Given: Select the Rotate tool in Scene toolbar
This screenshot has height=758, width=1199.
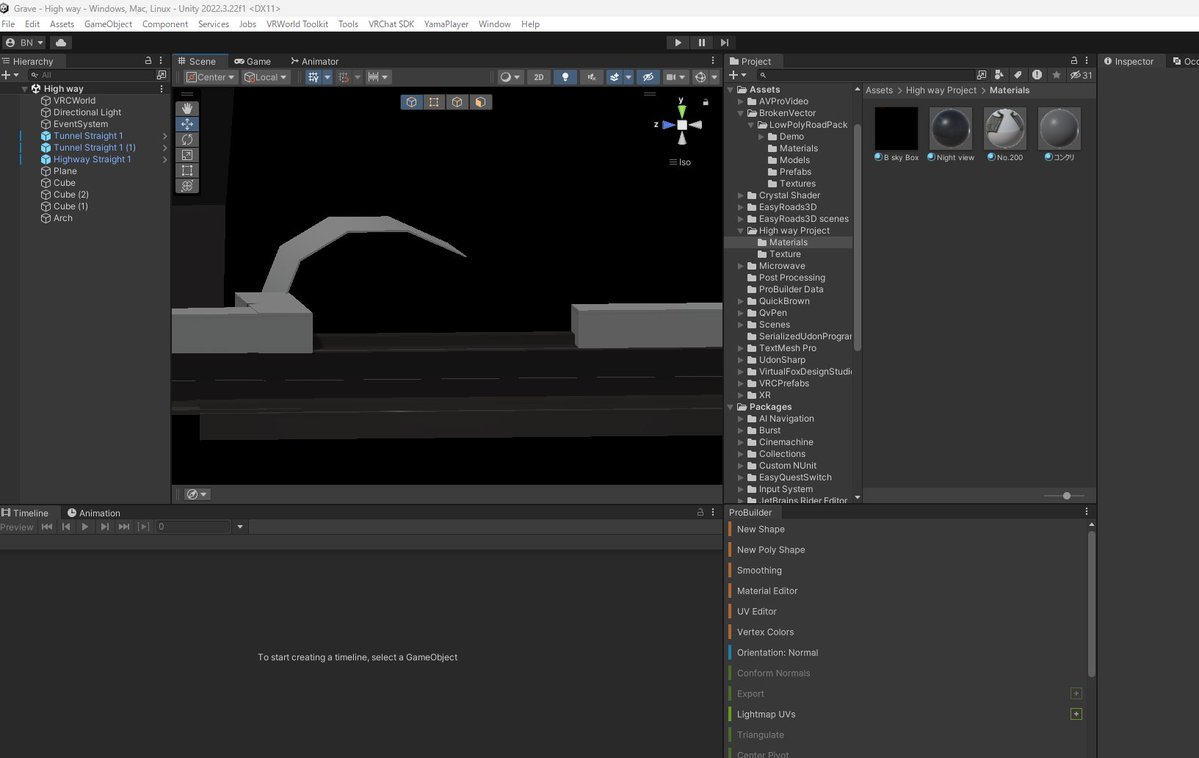Looking at the screenshot, I should click(x=187, y=139).
